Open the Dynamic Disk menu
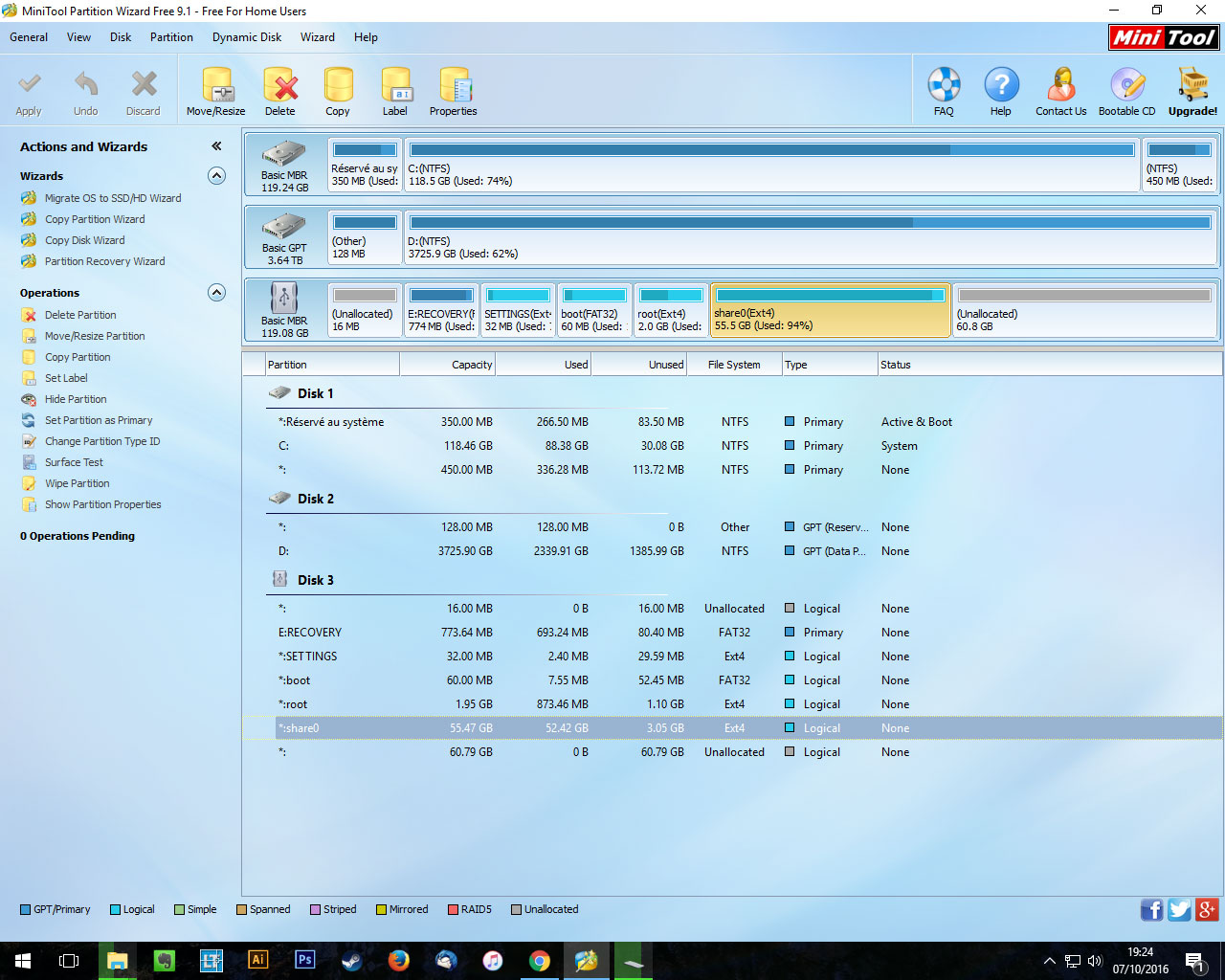 247,37
